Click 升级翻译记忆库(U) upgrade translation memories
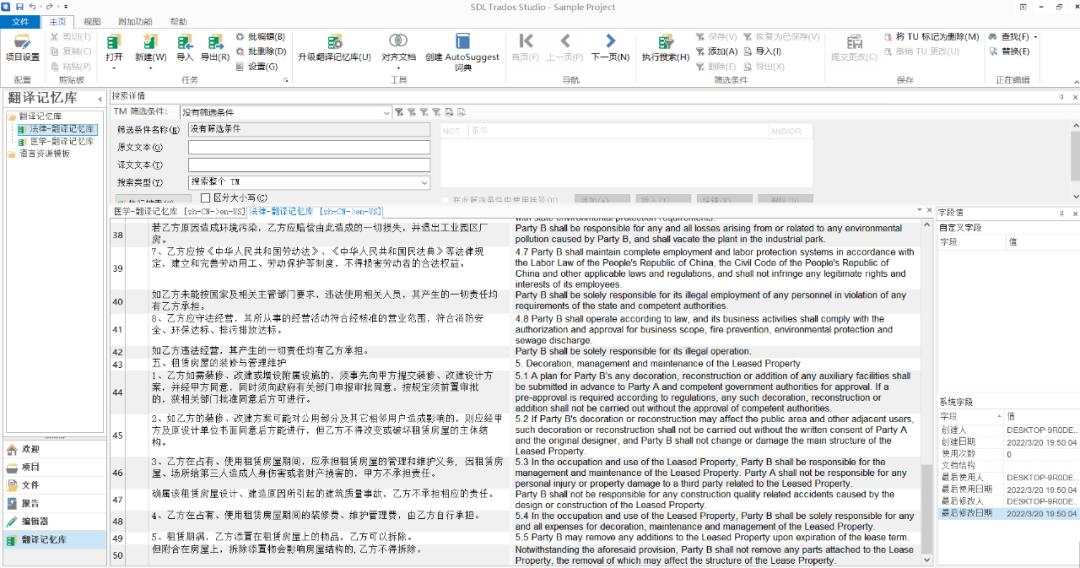 tap(334, 48)
